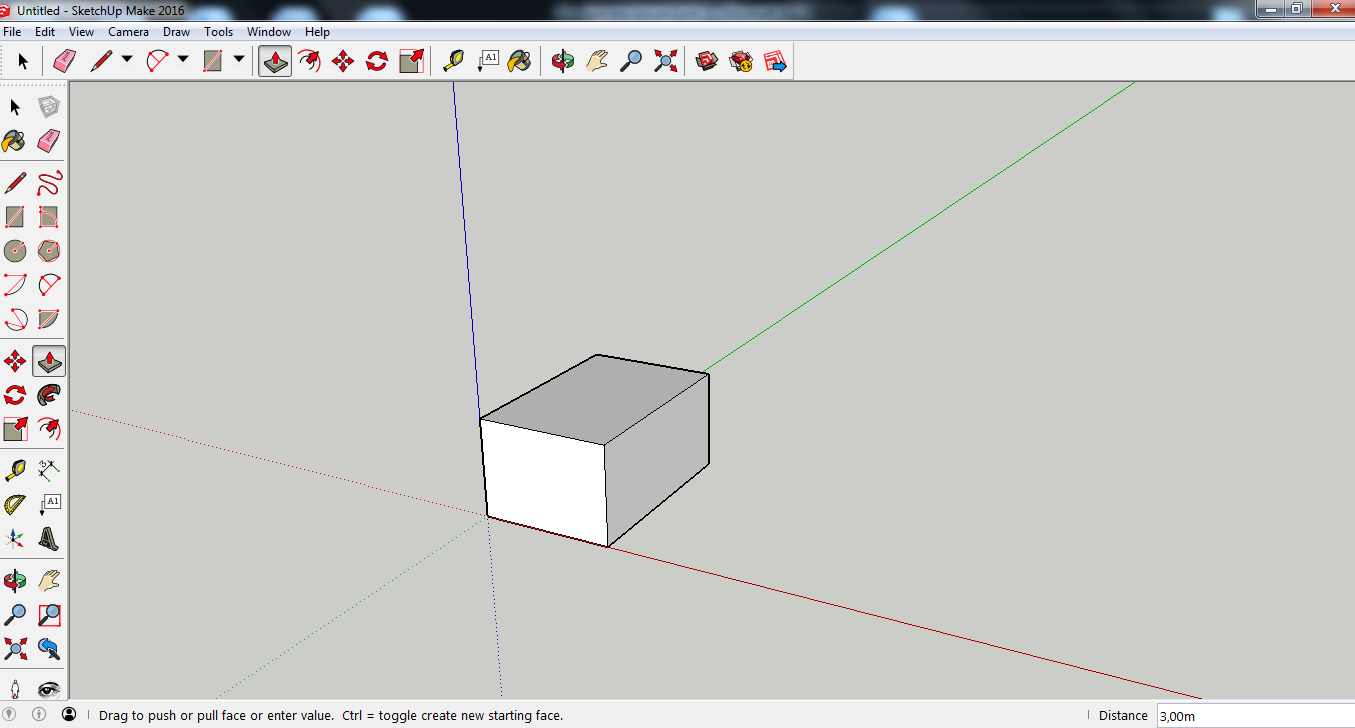
Task: Open the Extension Warehouse
Action: coord(741,61)
